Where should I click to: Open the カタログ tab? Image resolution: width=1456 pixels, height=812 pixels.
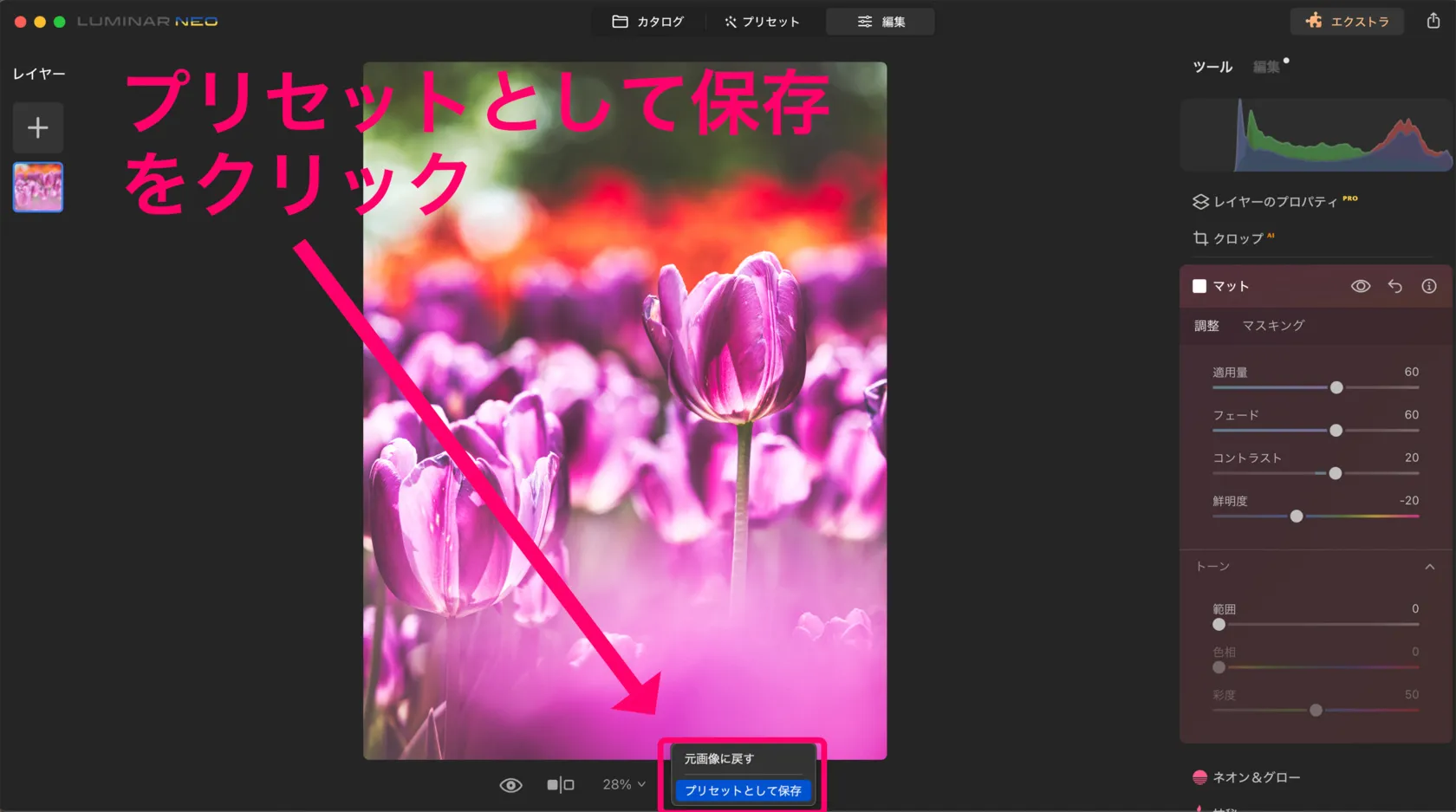coord(648,22)
